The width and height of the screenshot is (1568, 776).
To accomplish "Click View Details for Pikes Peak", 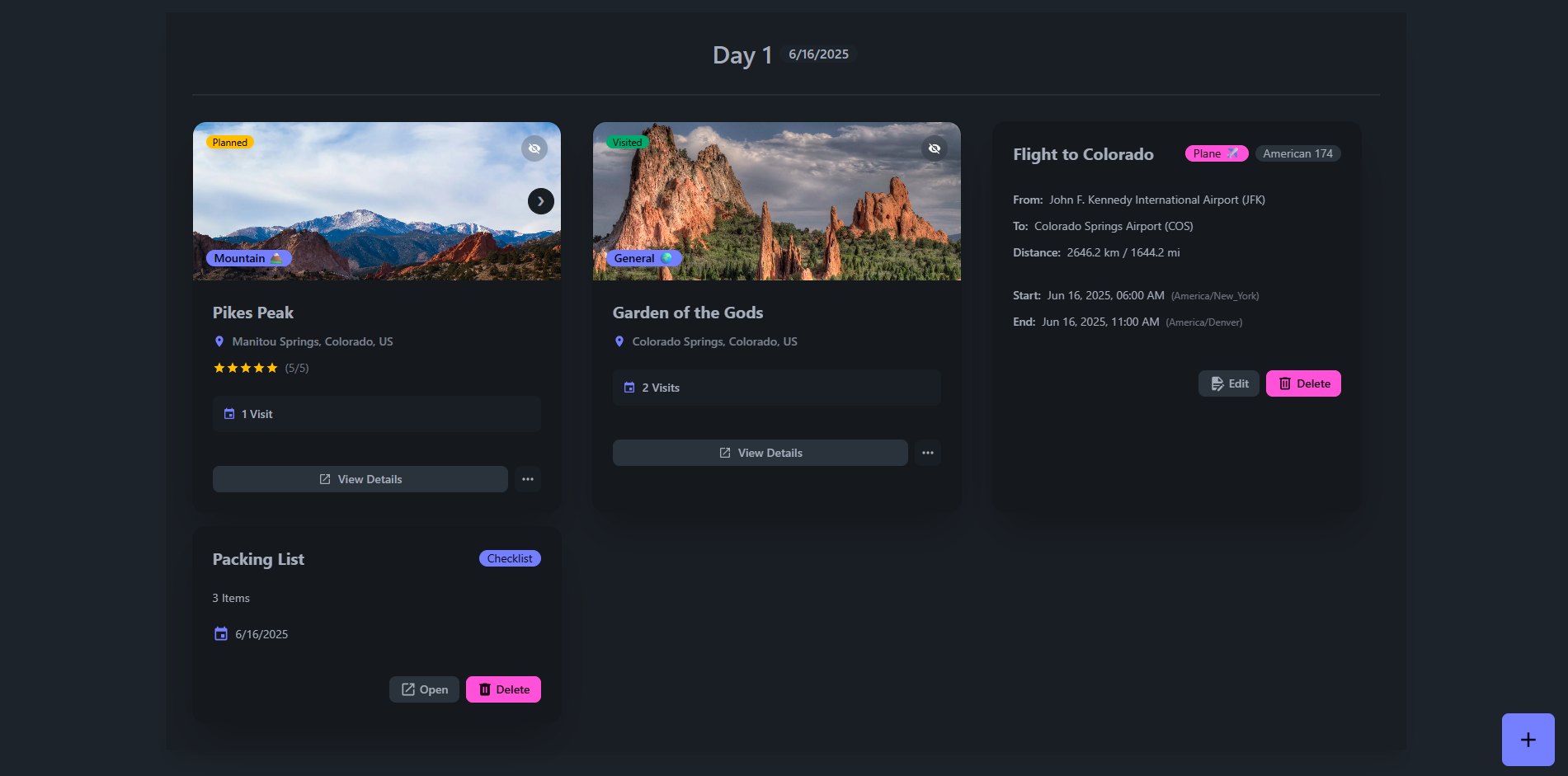I will (360, 479).
